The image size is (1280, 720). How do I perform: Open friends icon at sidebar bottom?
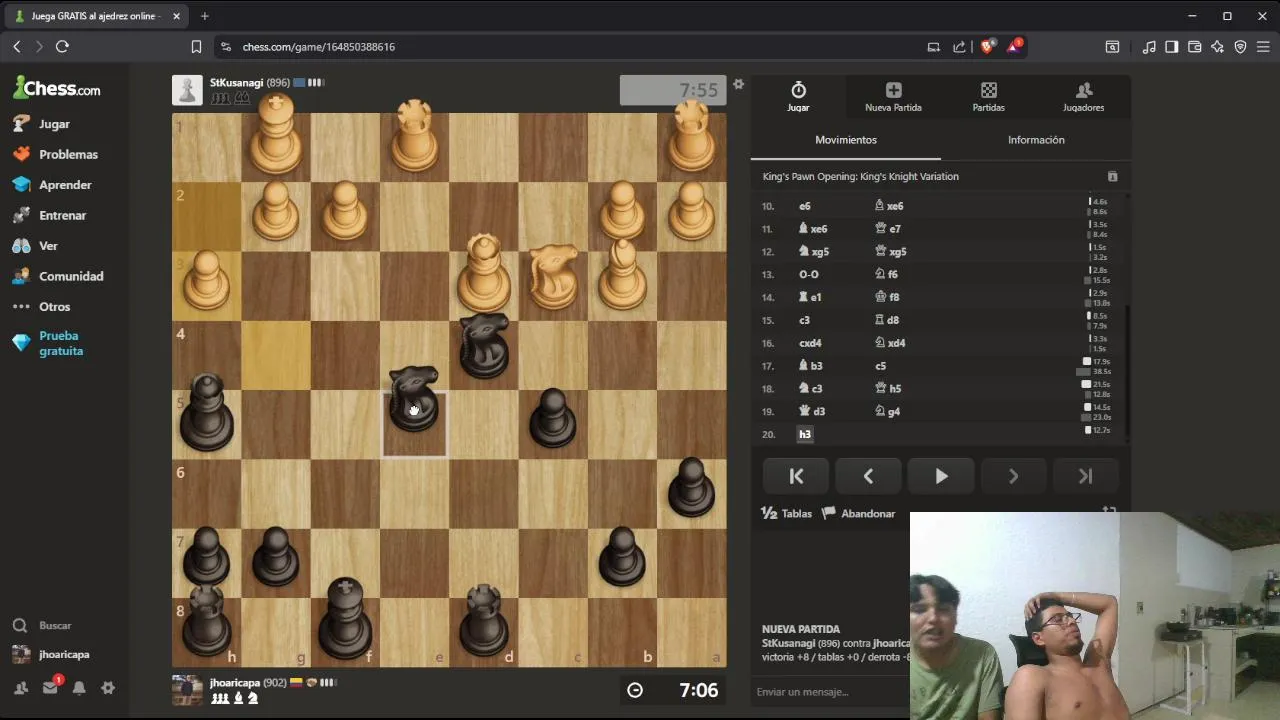click(21, 688)
